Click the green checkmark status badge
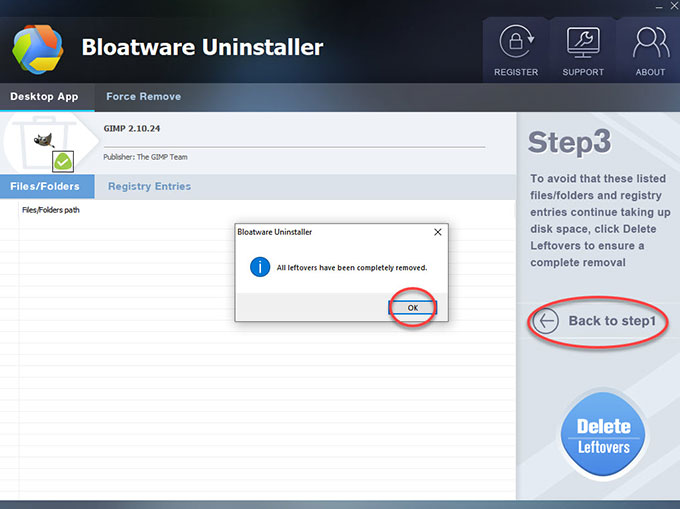 pos(63,162)
